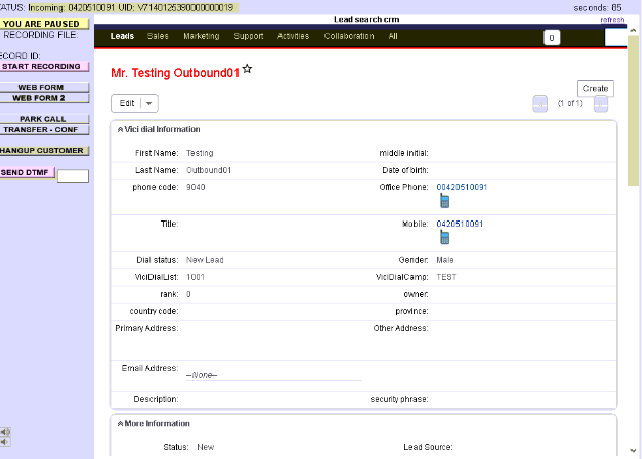642x459 pixels.
Task: Click Mobile number 0420510091 link
Action: [x=459, y=224]
